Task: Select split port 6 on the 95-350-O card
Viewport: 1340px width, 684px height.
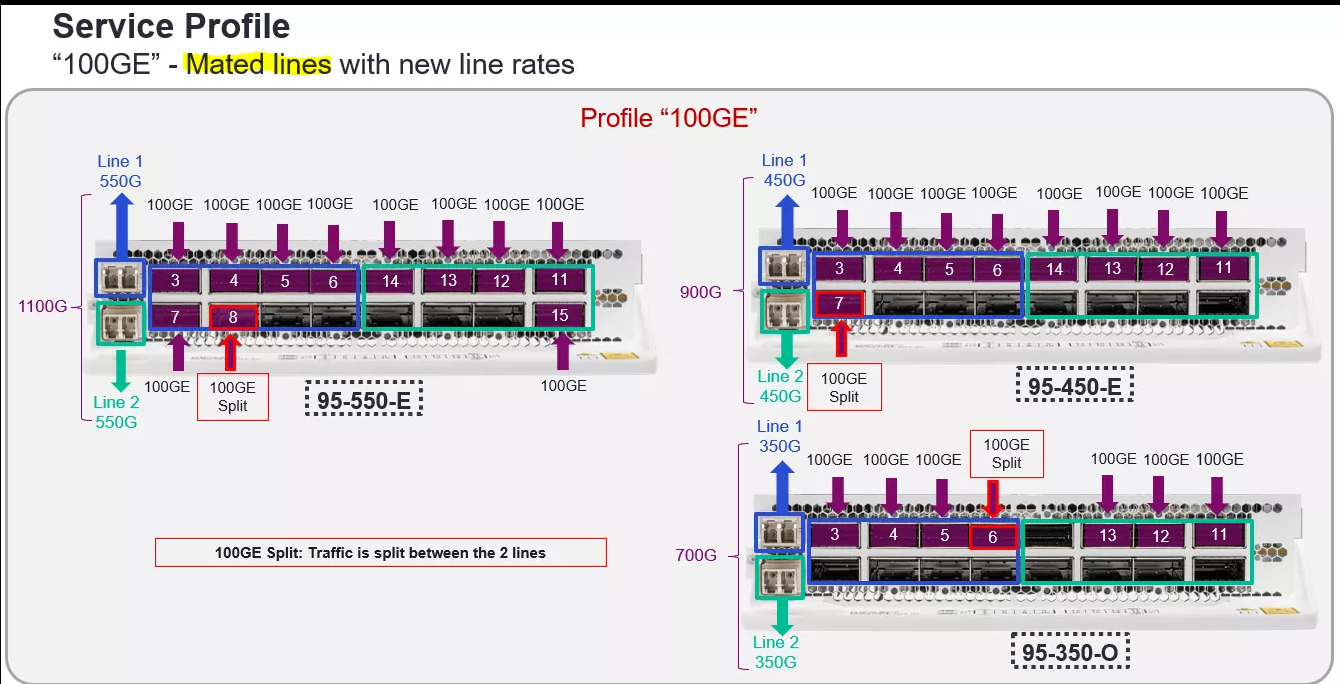Action: pyautogui.click(x=992, y=537)
